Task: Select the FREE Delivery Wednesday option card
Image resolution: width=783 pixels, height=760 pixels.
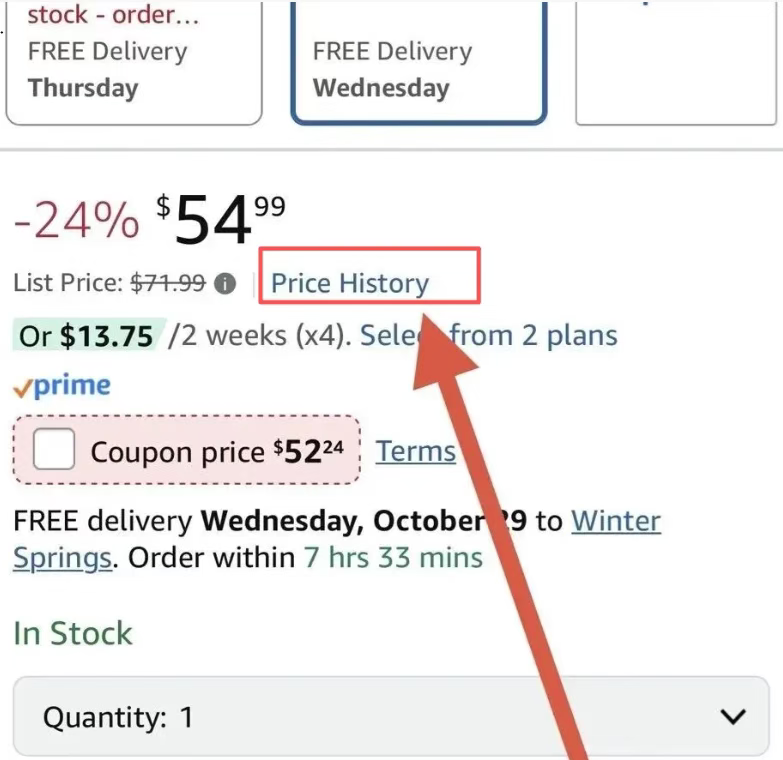Action: (x=418, y=67)
